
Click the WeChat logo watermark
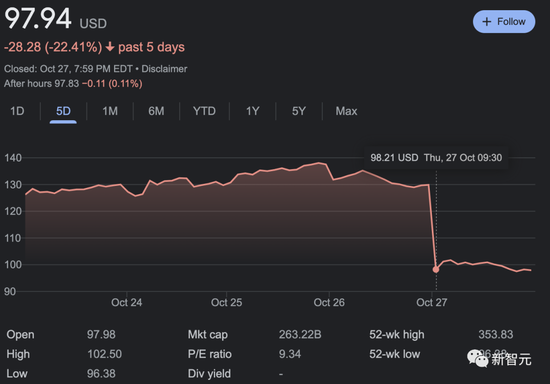coord(477,358)
